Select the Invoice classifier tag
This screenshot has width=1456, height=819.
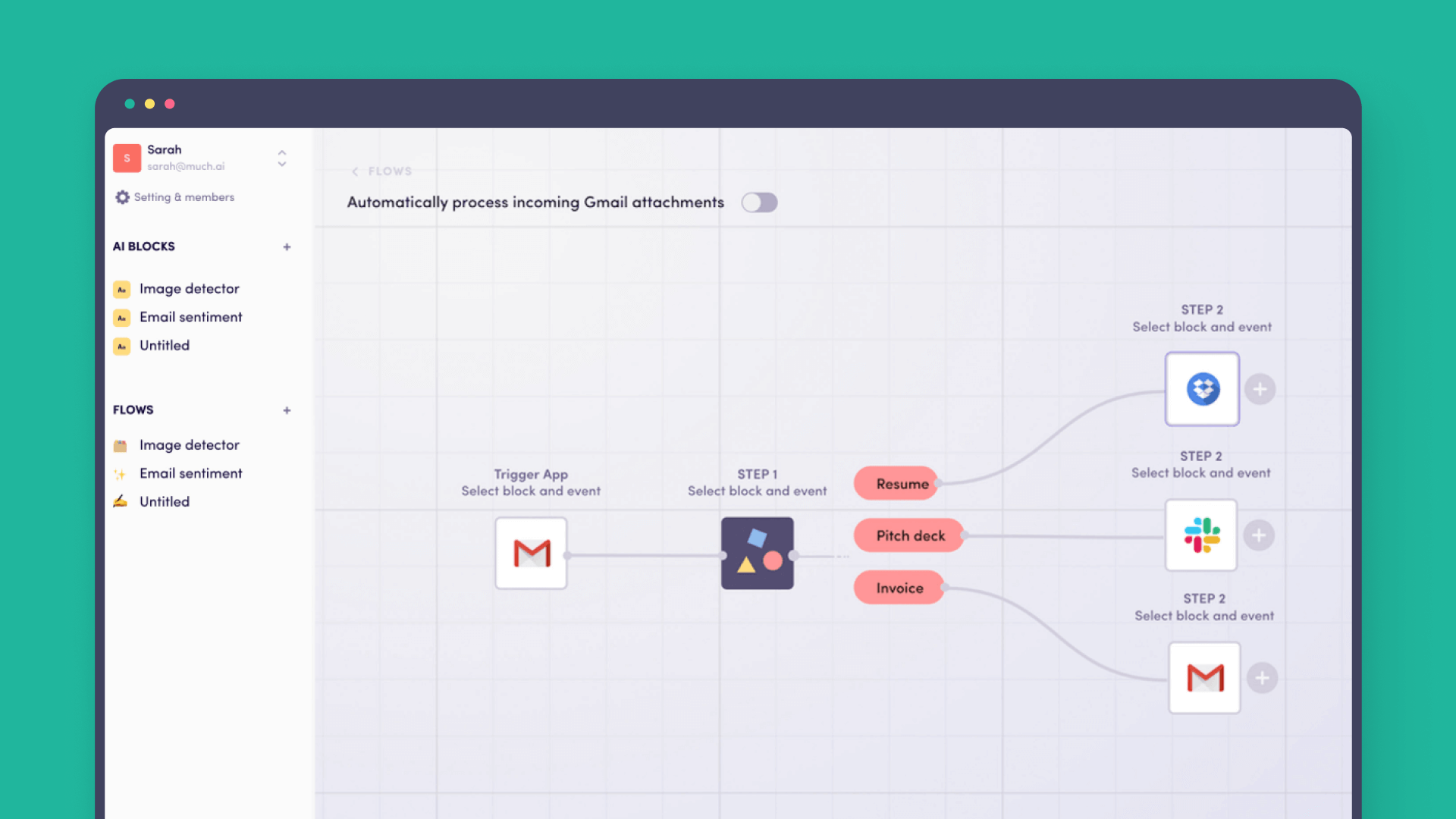point(898,586)
